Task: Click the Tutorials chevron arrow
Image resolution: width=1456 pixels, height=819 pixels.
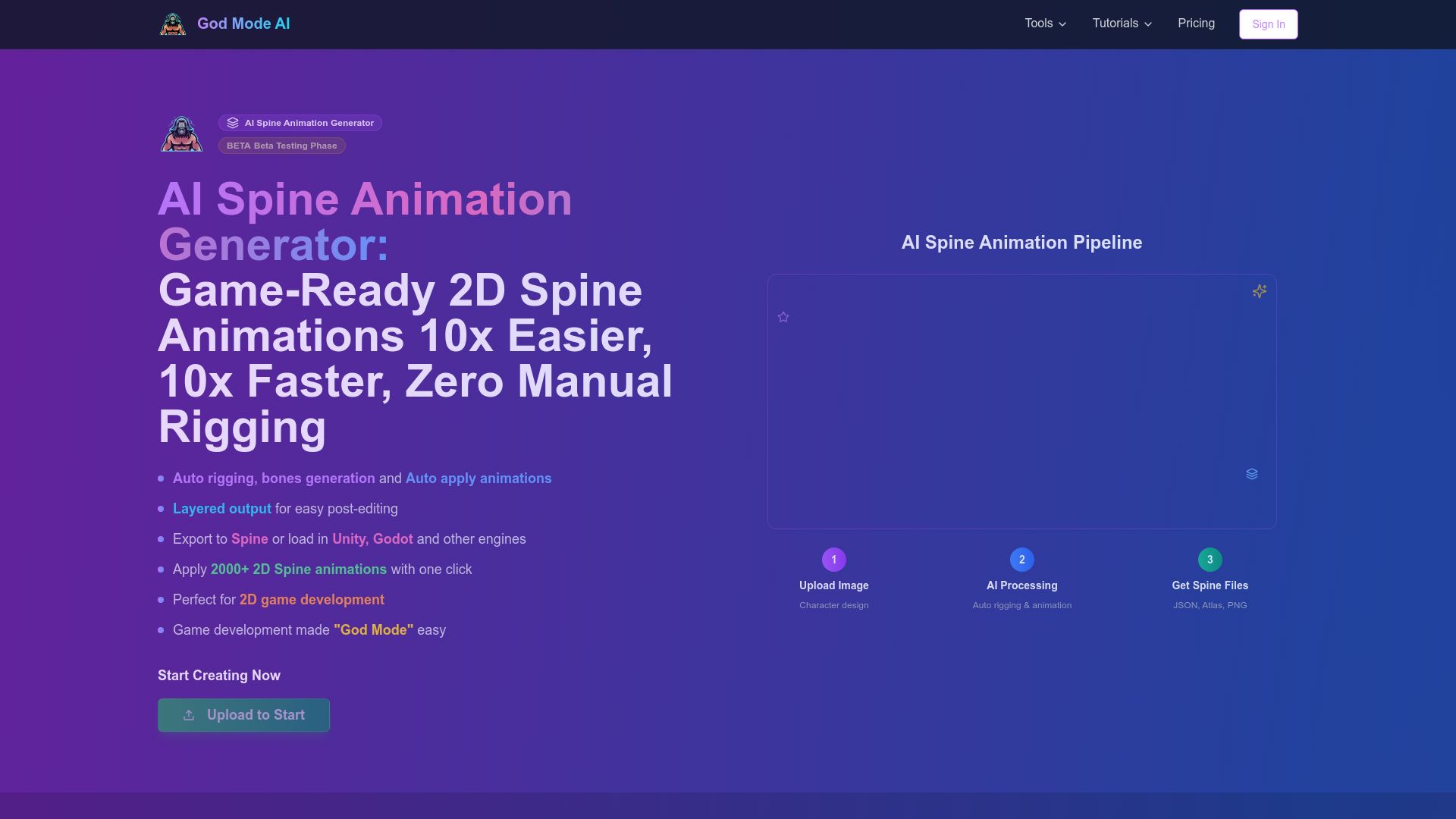Action: (1148, 24)
